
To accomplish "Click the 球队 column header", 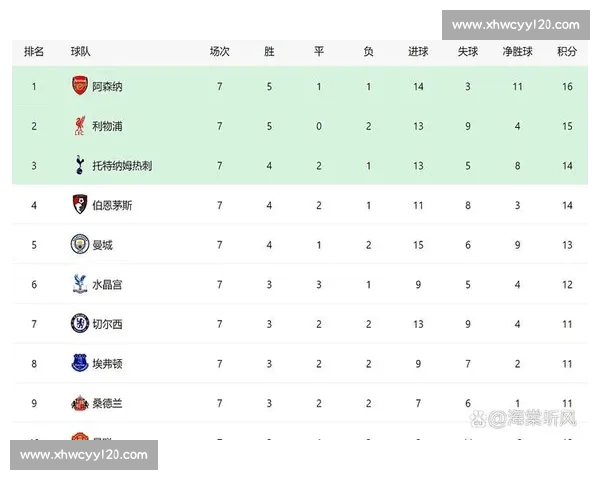I will tap(81, 51).
